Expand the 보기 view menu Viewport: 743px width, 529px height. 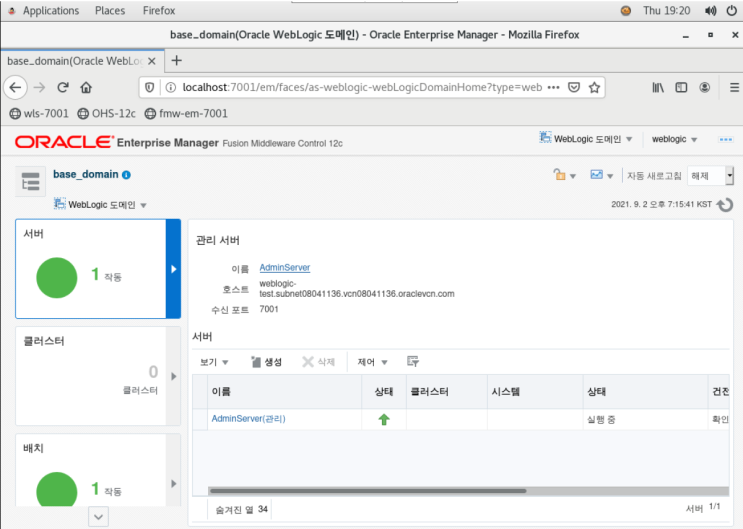(214, 362)
